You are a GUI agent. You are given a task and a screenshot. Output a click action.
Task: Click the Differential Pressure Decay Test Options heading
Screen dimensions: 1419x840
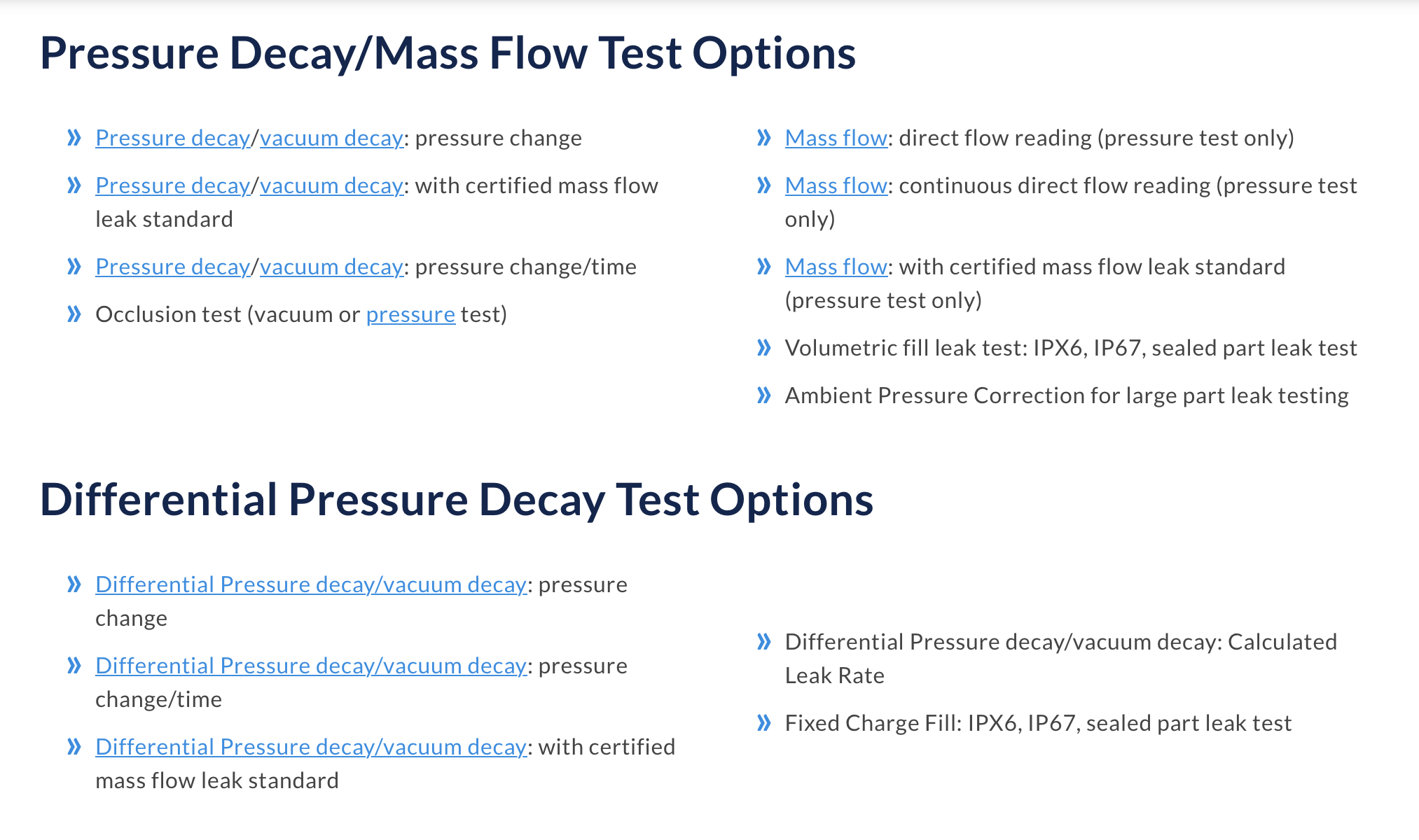click(x=457, y=500)
